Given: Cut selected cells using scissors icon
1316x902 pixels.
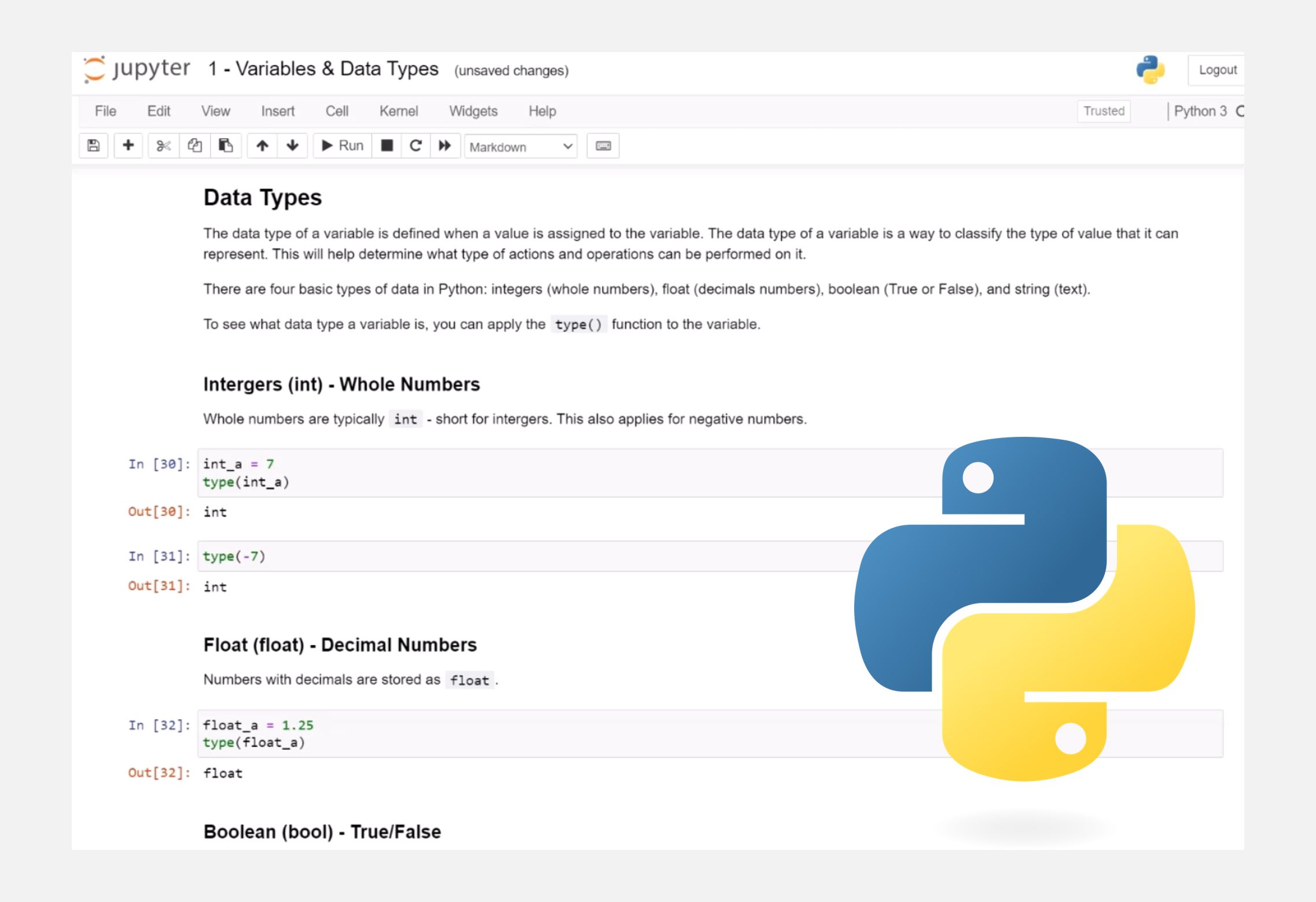Looking at the screenshot, I should [163, 146].
